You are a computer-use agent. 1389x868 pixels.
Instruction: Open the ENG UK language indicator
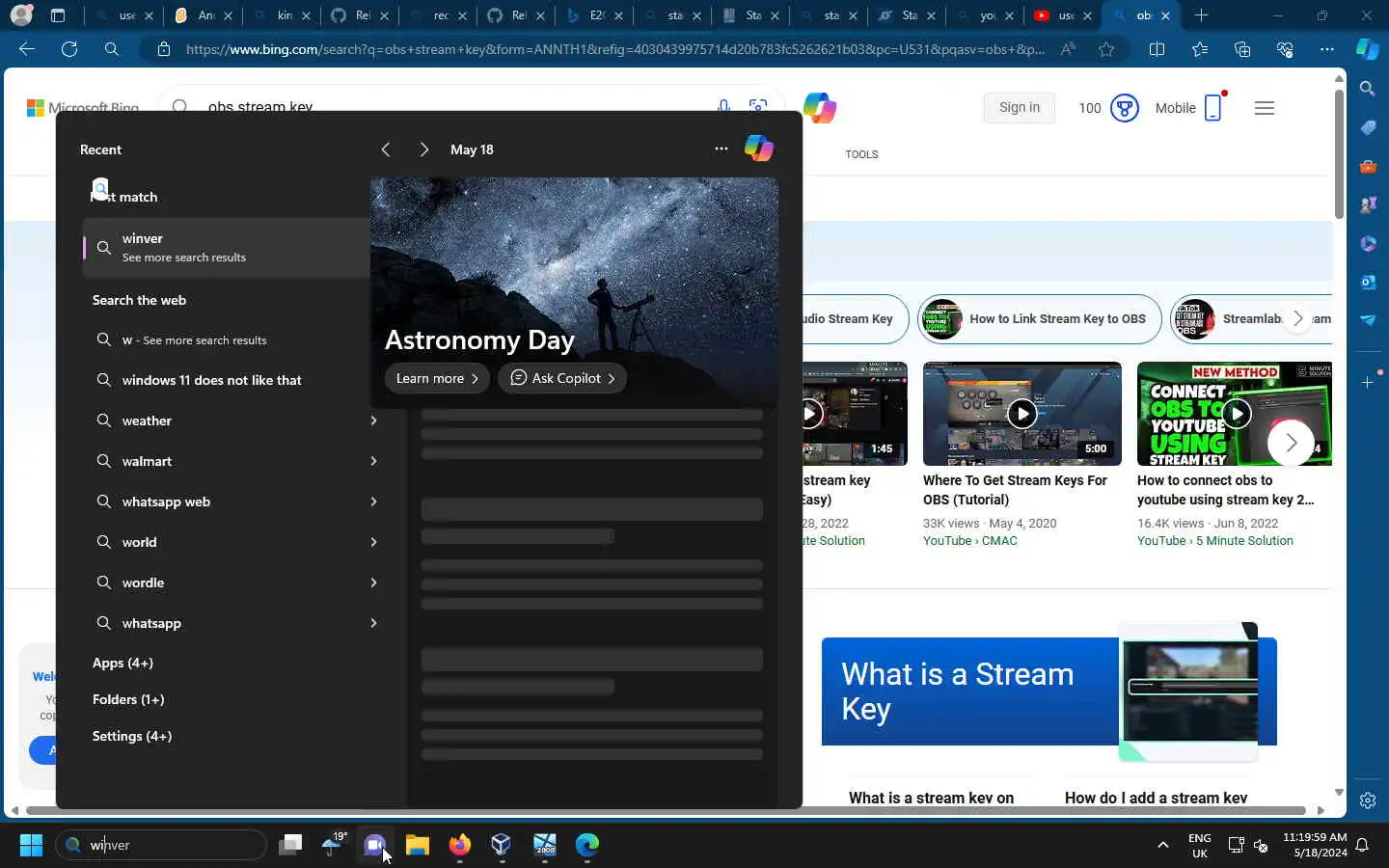click(x=1200, y=845)
